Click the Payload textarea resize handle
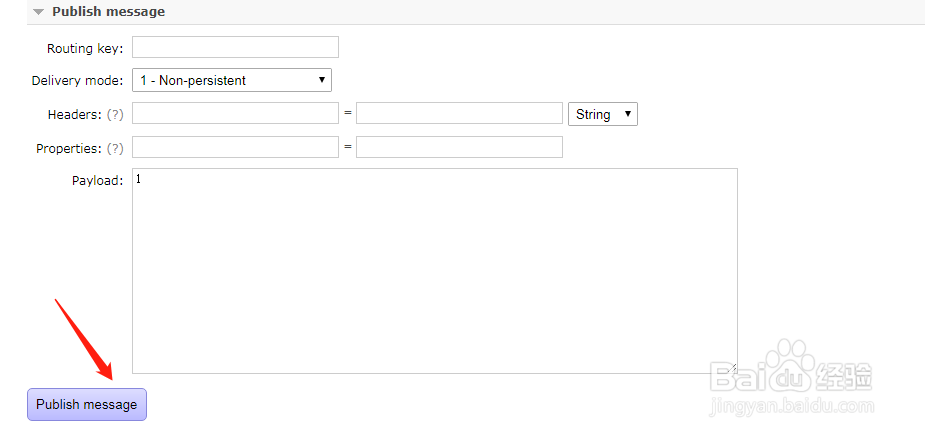 (x=732, y=368)
